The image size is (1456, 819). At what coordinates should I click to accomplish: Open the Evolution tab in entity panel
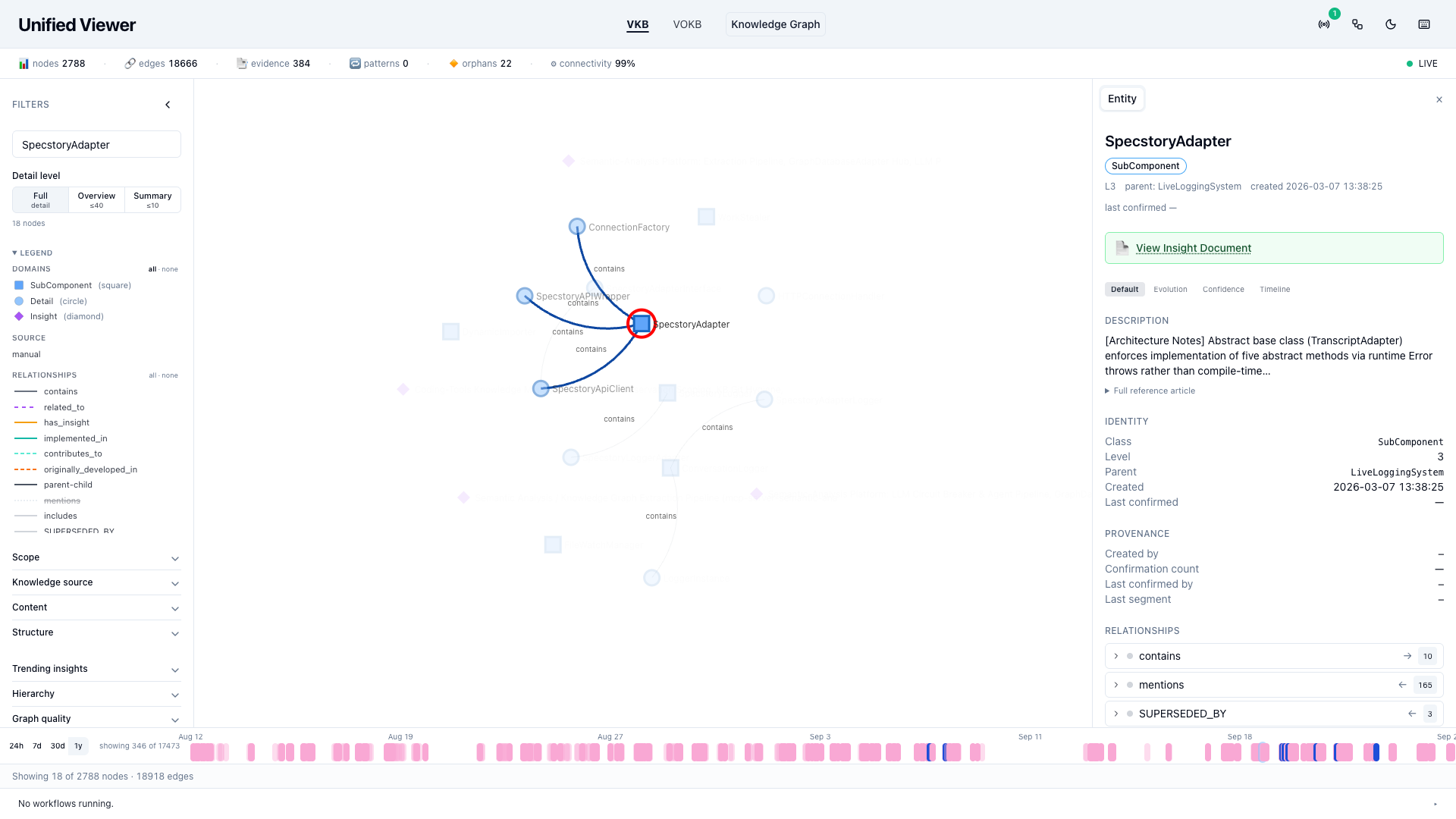pyautogui.click(x=1170, y=289)
